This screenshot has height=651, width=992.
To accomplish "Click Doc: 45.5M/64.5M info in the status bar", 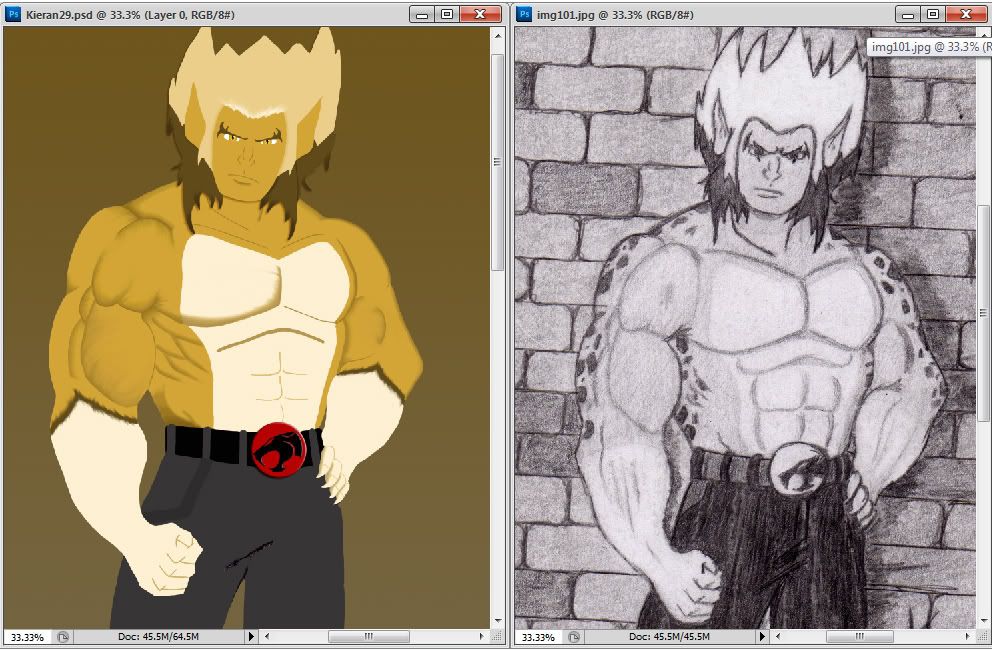I will pyautogui.click(x=156, y=636).
